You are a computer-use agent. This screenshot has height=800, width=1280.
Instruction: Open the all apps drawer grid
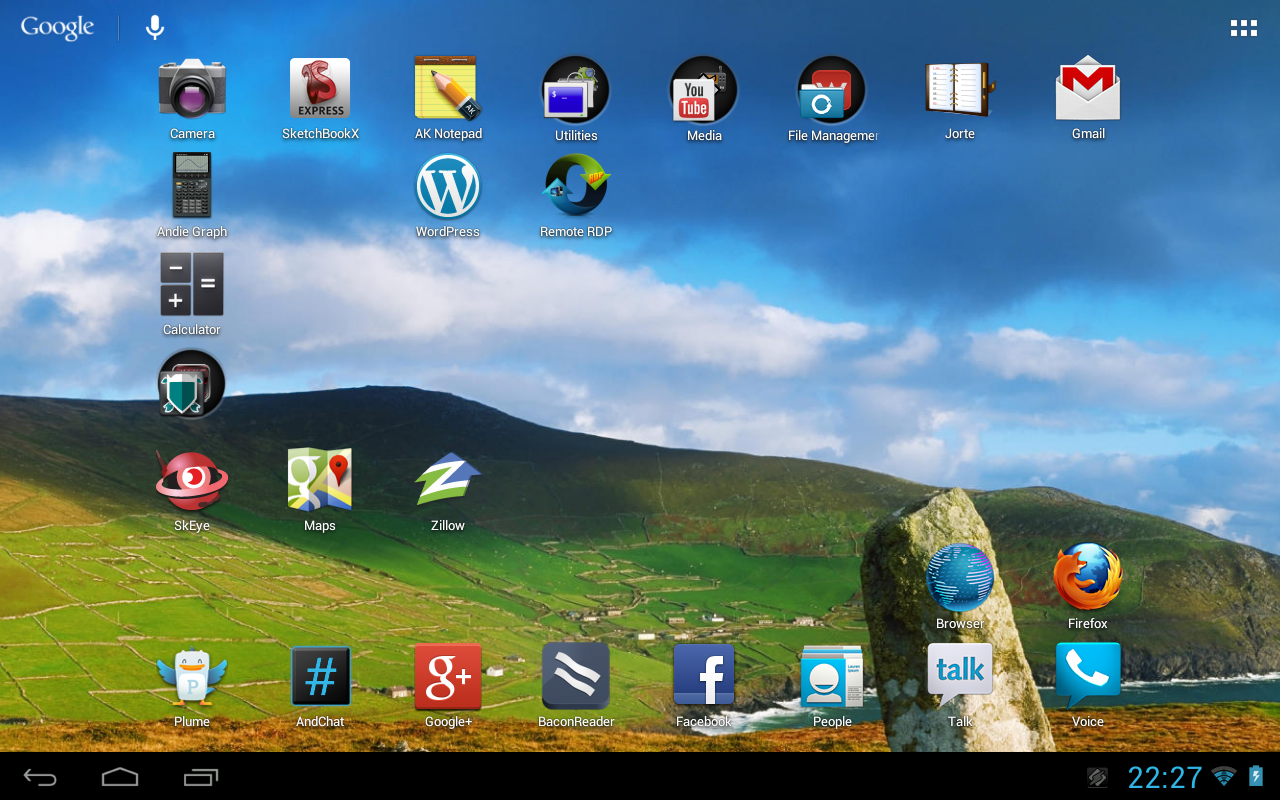pyautogui.click(x=1243, y=28)
